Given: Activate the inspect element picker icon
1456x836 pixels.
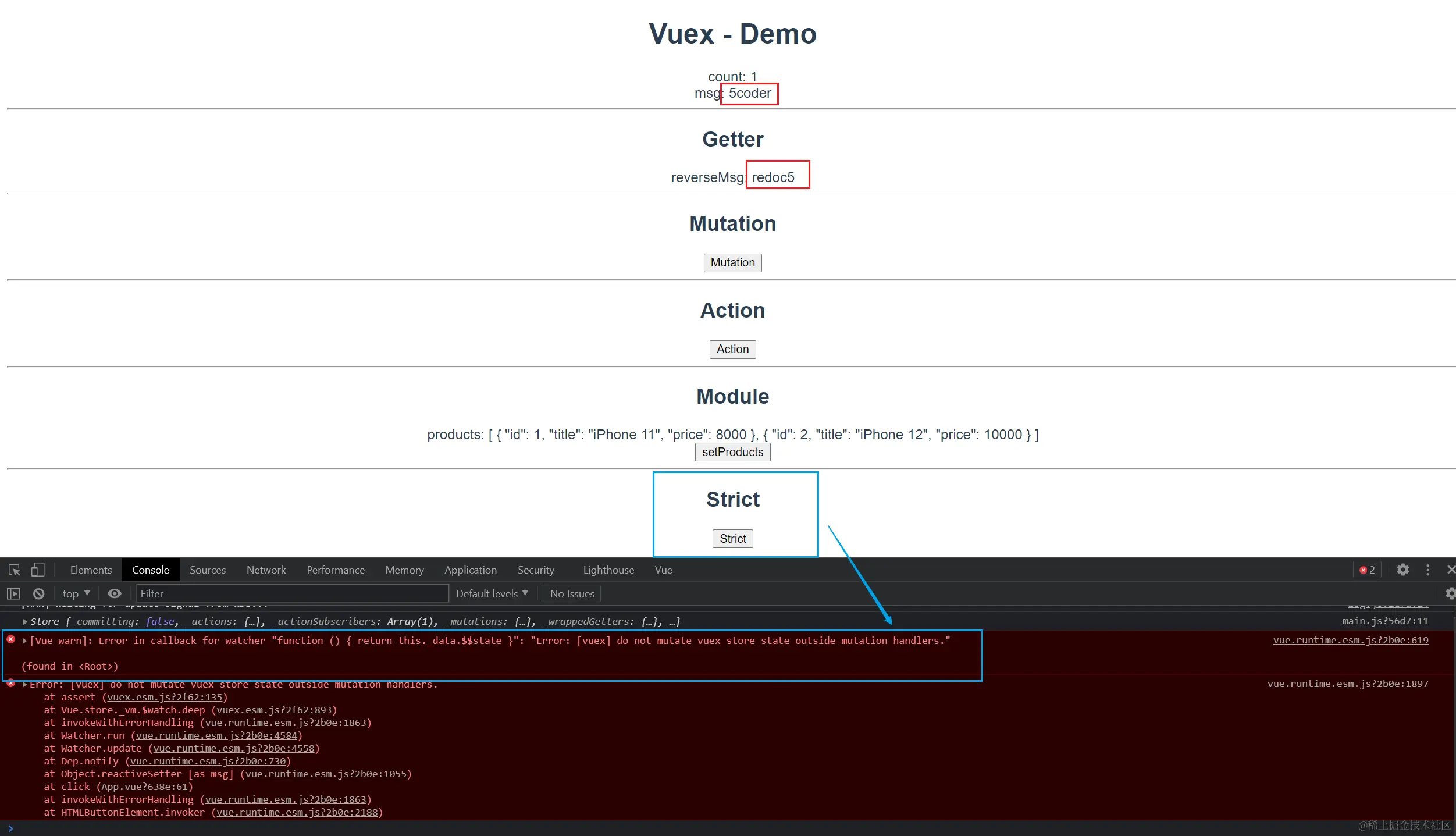Looking at the screenshot, I should (x=15, y=570).
